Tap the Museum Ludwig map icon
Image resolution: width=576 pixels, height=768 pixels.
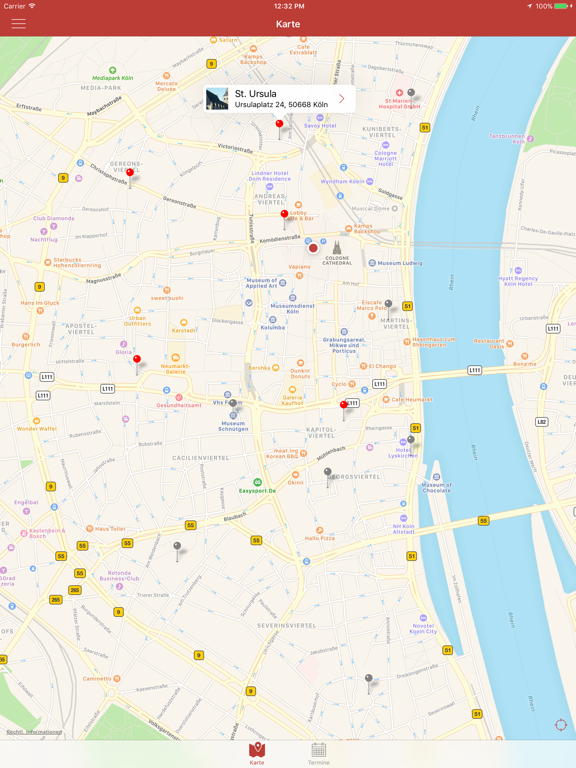(372, 263)
